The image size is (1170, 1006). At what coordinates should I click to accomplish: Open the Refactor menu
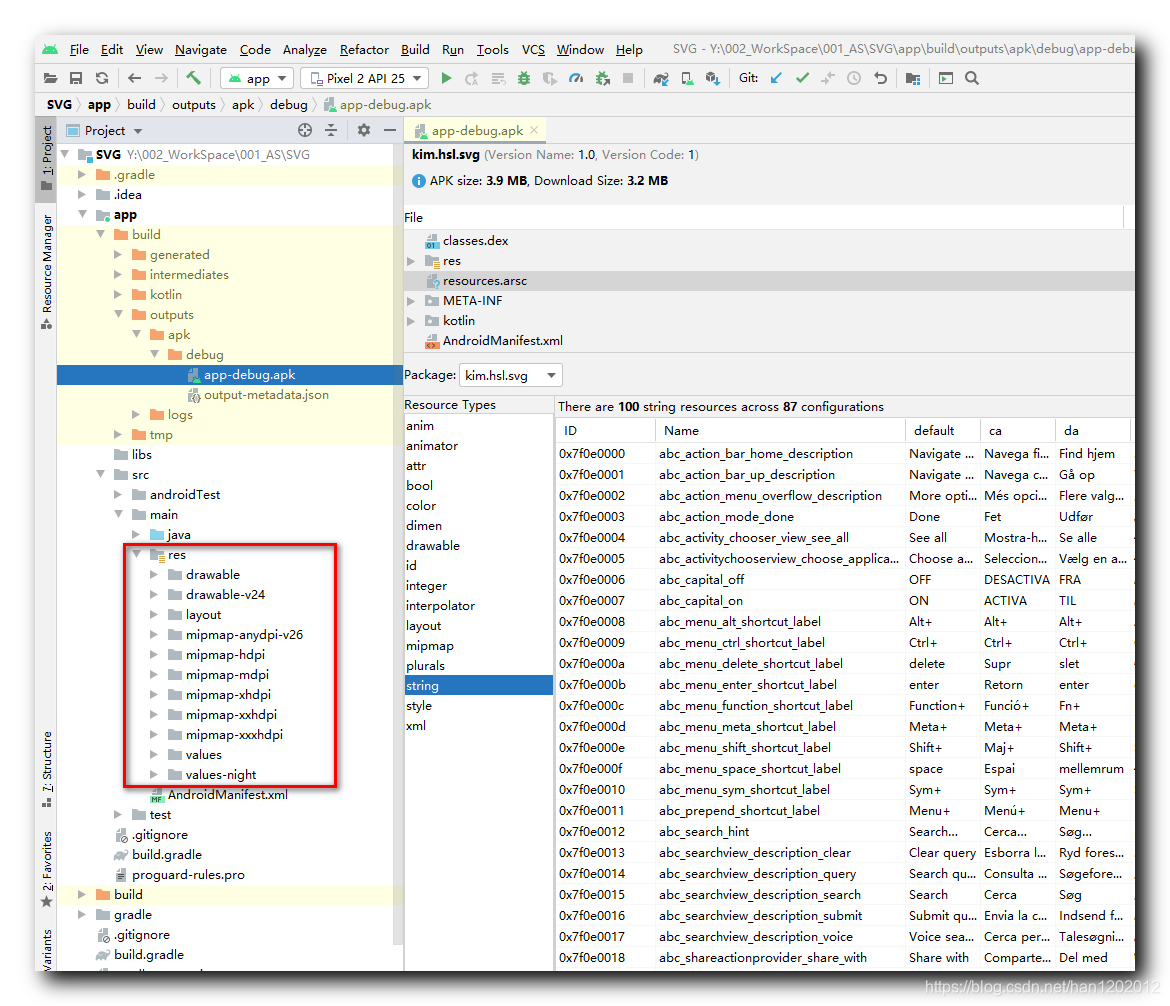pos(364,50)
